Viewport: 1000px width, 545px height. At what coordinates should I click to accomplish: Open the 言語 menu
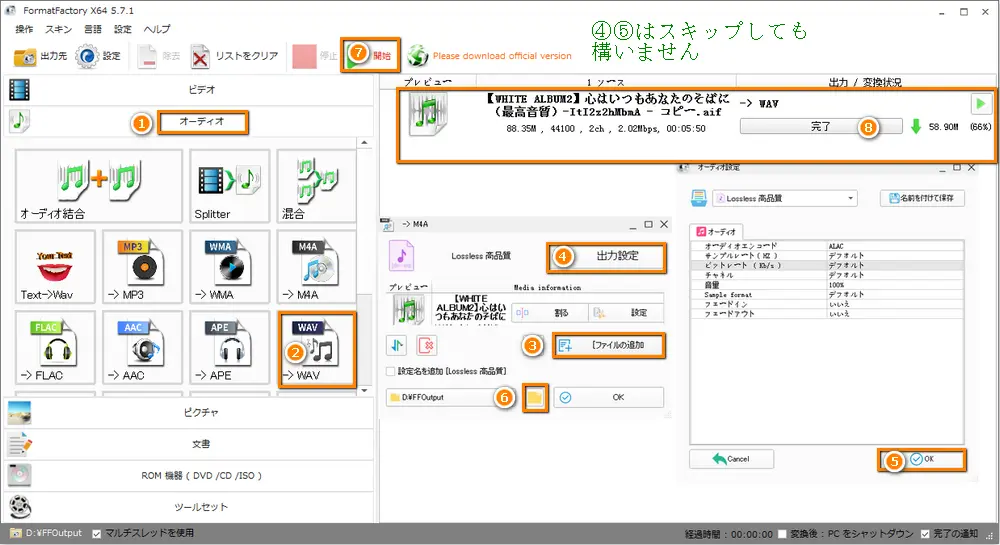tap(92, 29)
